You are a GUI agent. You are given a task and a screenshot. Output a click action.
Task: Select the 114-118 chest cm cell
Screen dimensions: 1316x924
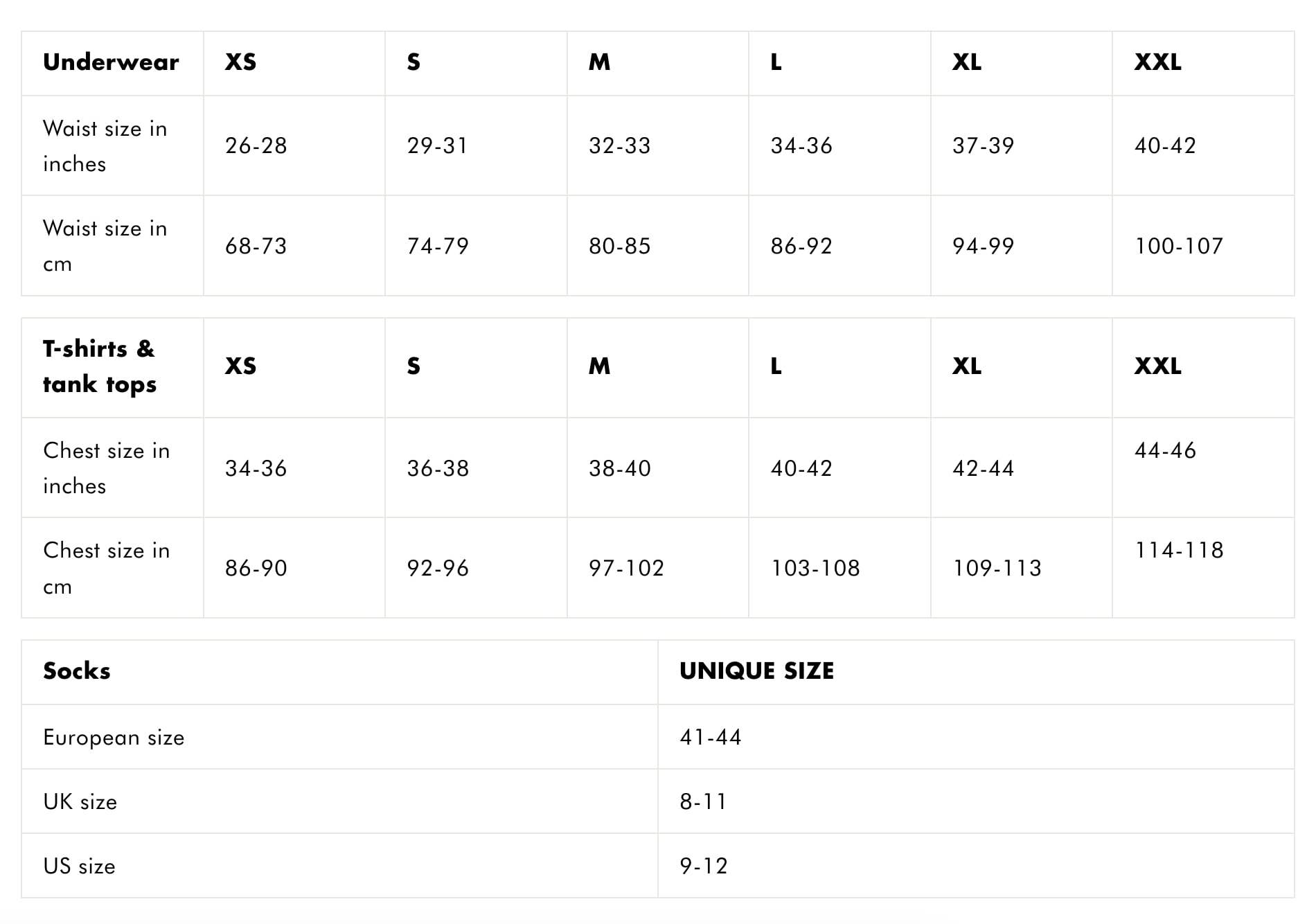pyautogui.click(x=1178, y=550)
